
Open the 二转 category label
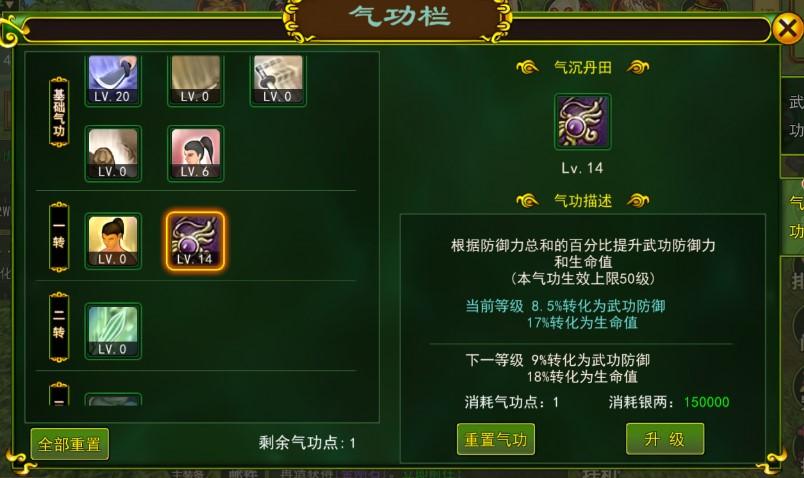(59, 327)
